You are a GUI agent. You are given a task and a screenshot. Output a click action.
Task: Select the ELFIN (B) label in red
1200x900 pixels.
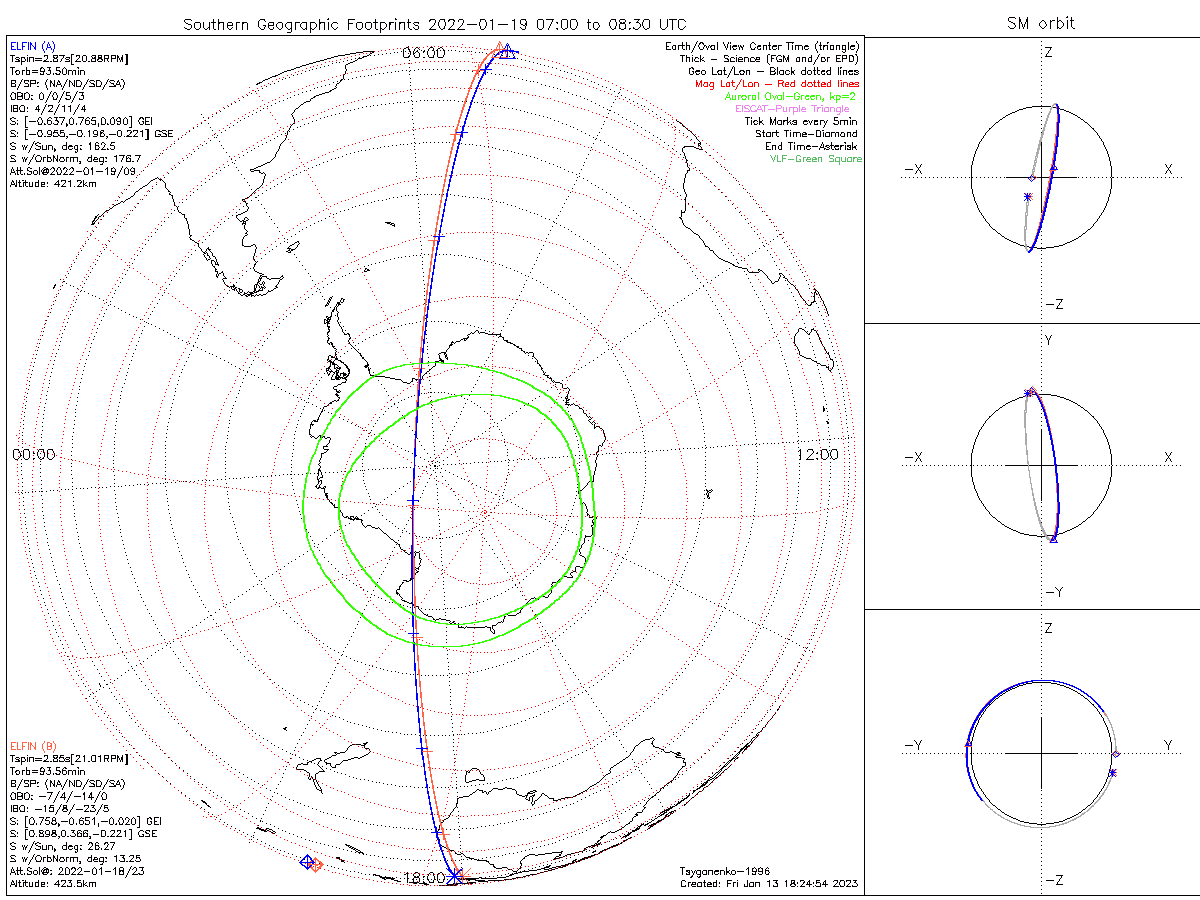[34, 745]
